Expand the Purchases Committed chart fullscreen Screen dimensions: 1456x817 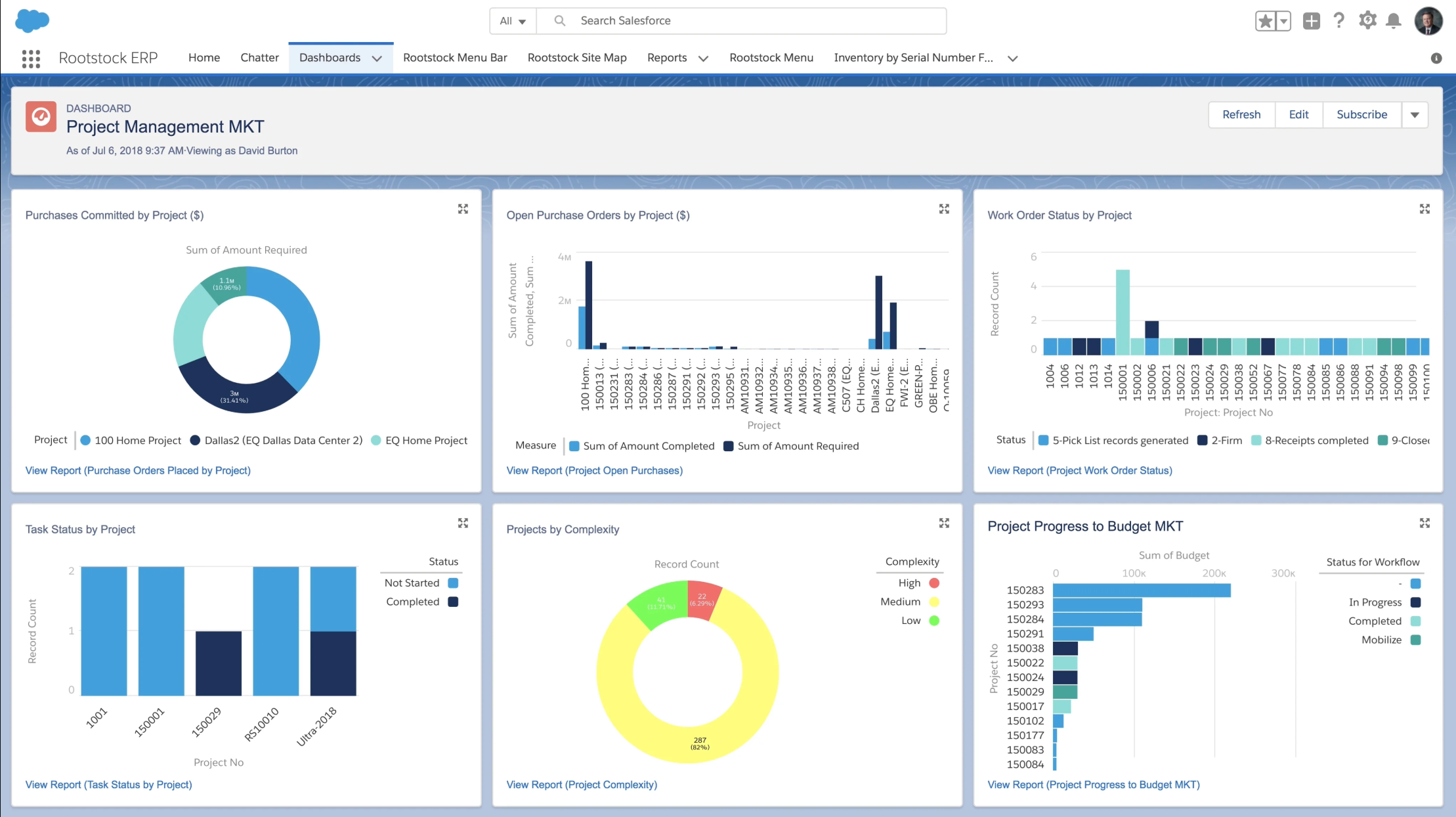463,209
